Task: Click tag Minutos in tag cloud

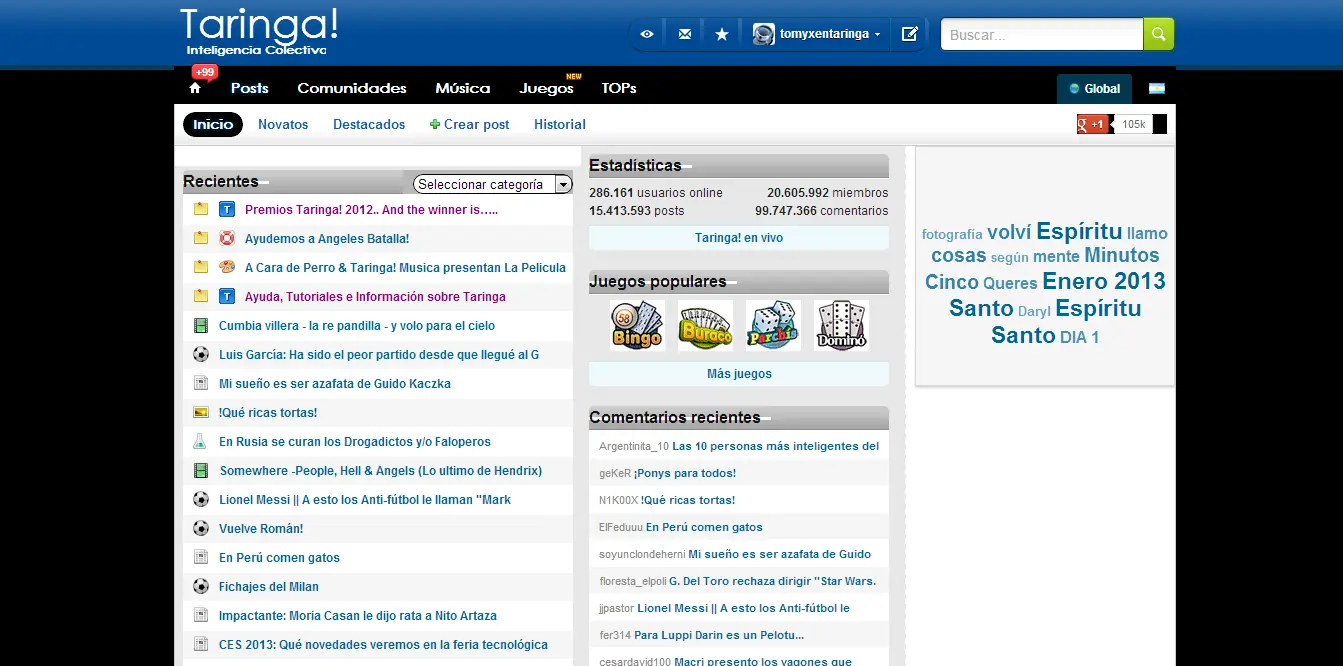Action: coord(1122,255)
